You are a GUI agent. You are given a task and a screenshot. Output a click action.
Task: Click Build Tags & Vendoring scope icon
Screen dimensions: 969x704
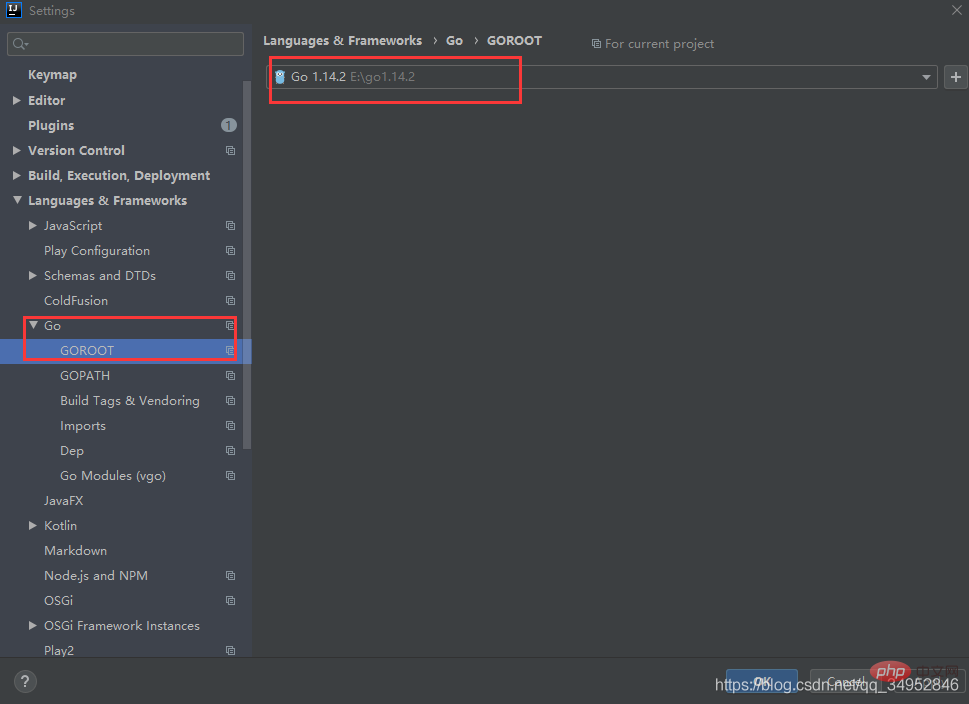(231, 401)
